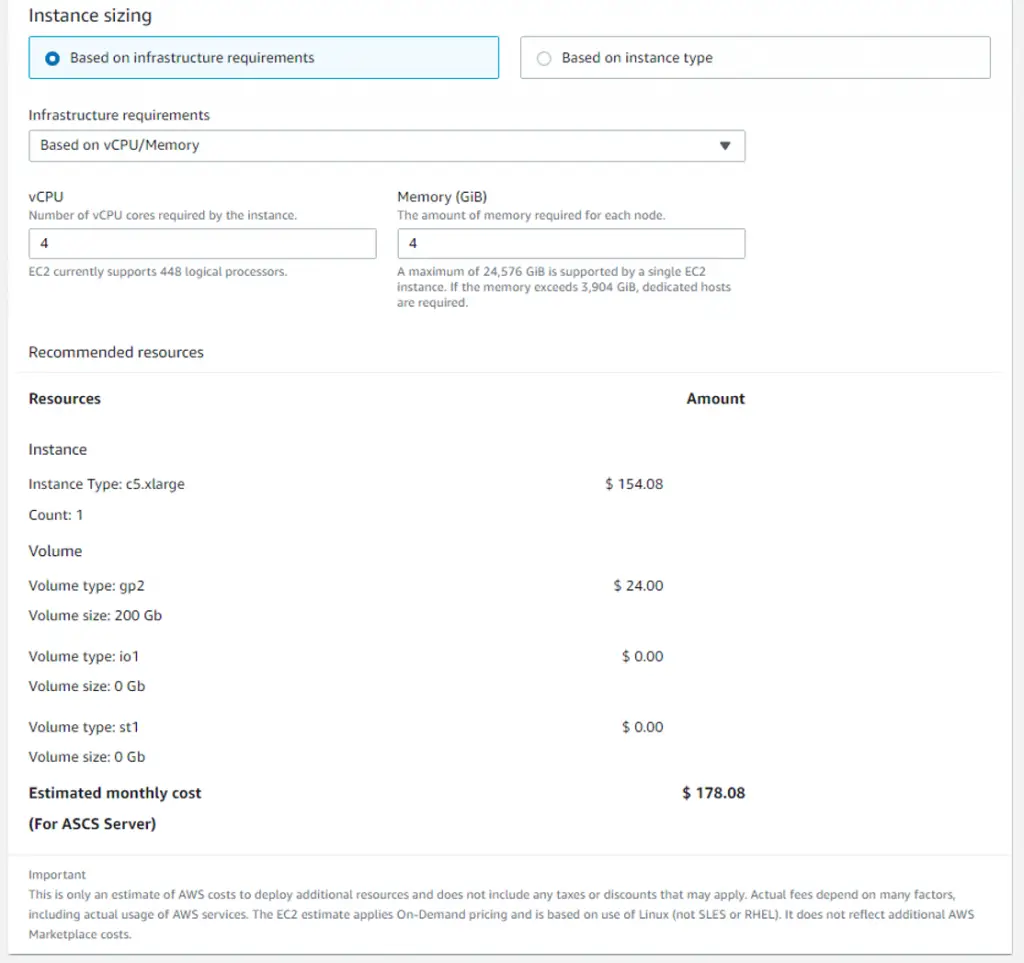Focus the vCPU input field
The width and height of the screenshot is (1024, 963).
[202, 244]
